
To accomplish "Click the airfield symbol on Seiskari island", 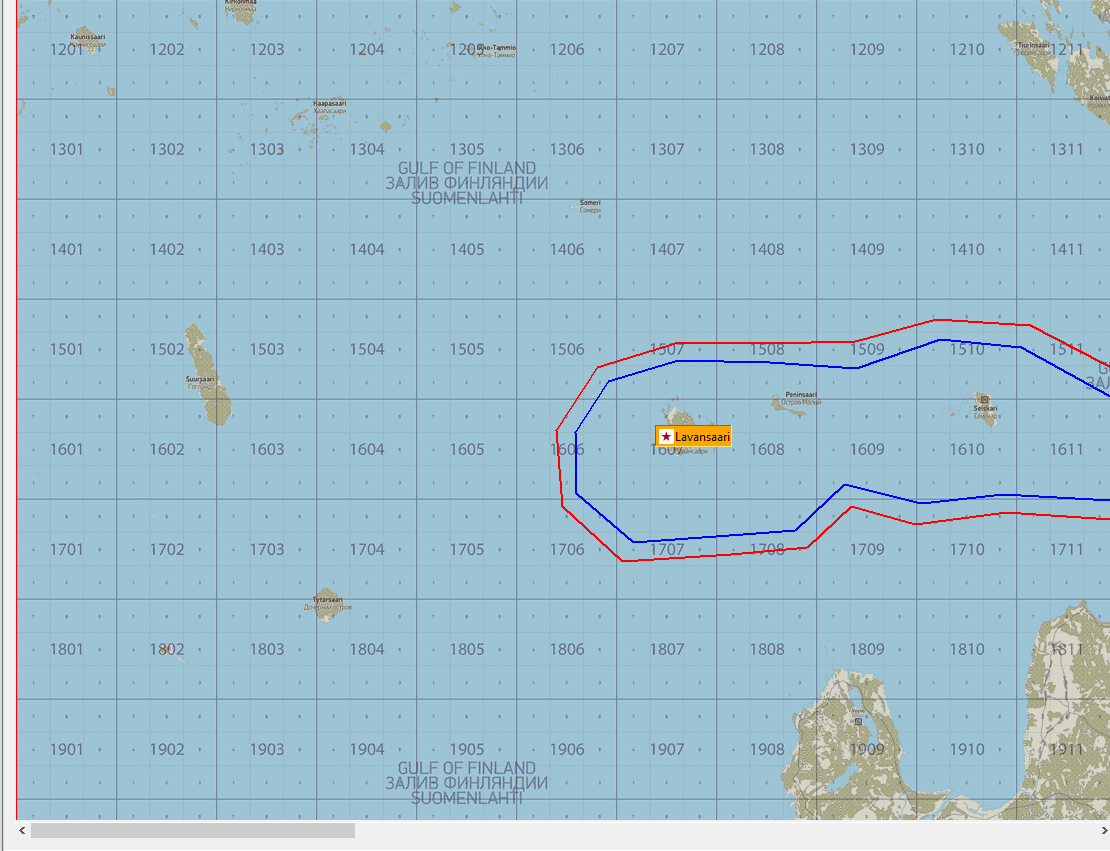I will tap(985, 400).
